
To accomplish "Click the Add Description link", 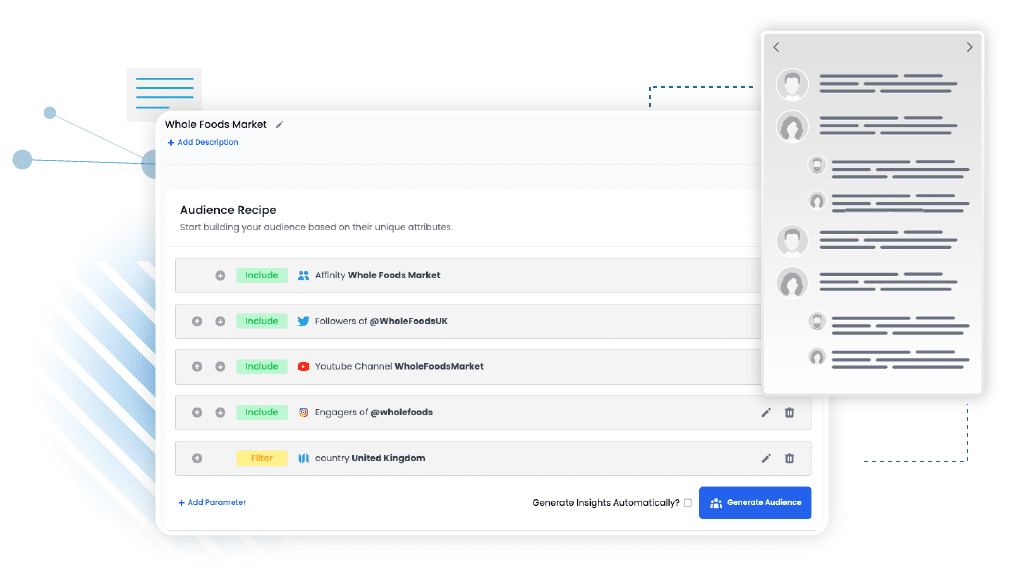I will pos(203,143).
